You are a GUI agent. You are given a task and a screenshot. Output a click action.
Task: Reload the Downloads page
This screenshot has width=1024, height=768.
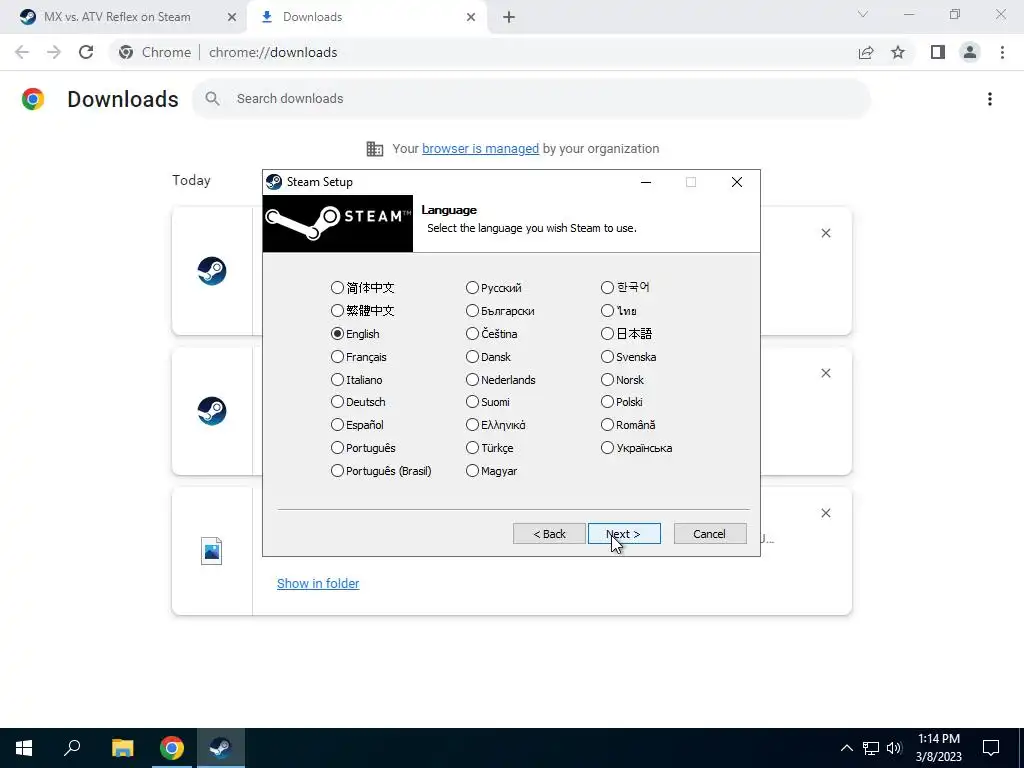click(x=86, y=52)
